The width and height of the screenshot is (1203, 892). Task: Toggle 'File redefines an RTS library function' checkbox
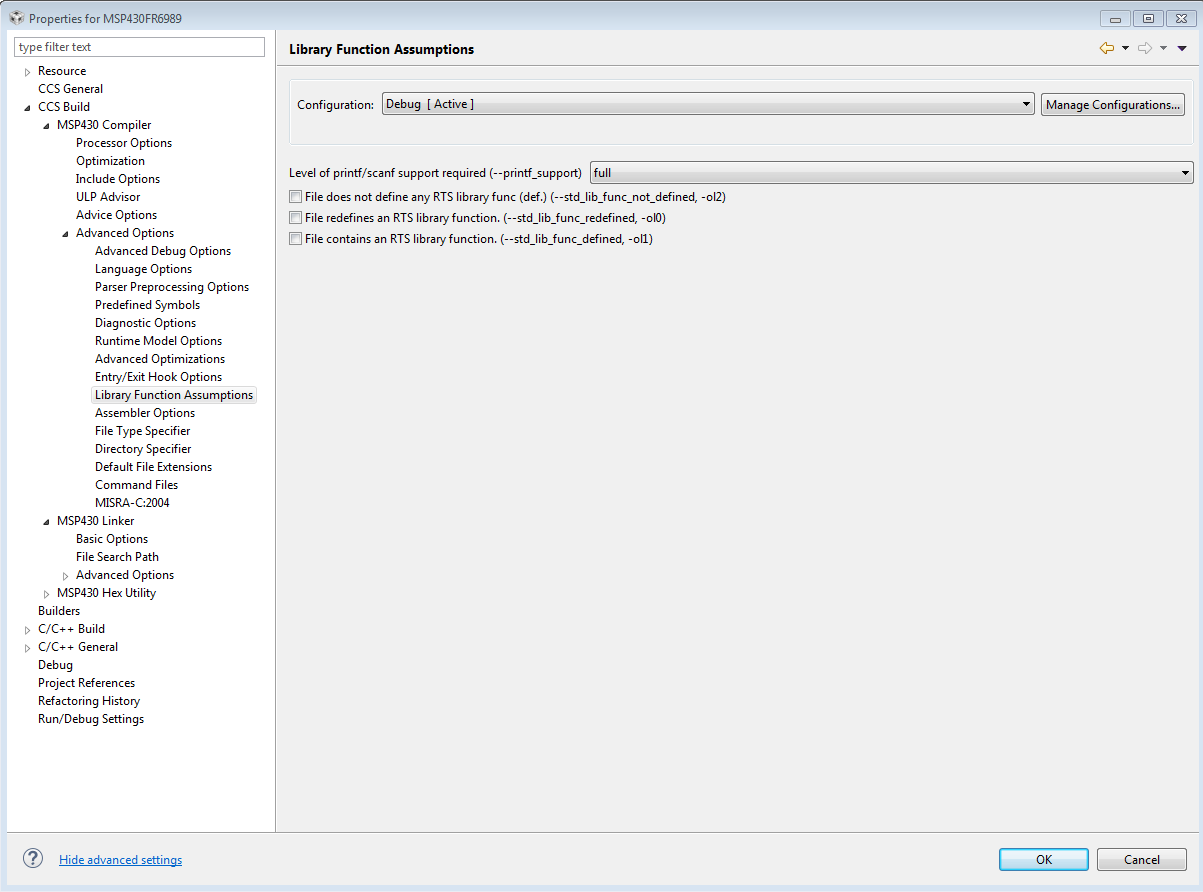[295, 218]
